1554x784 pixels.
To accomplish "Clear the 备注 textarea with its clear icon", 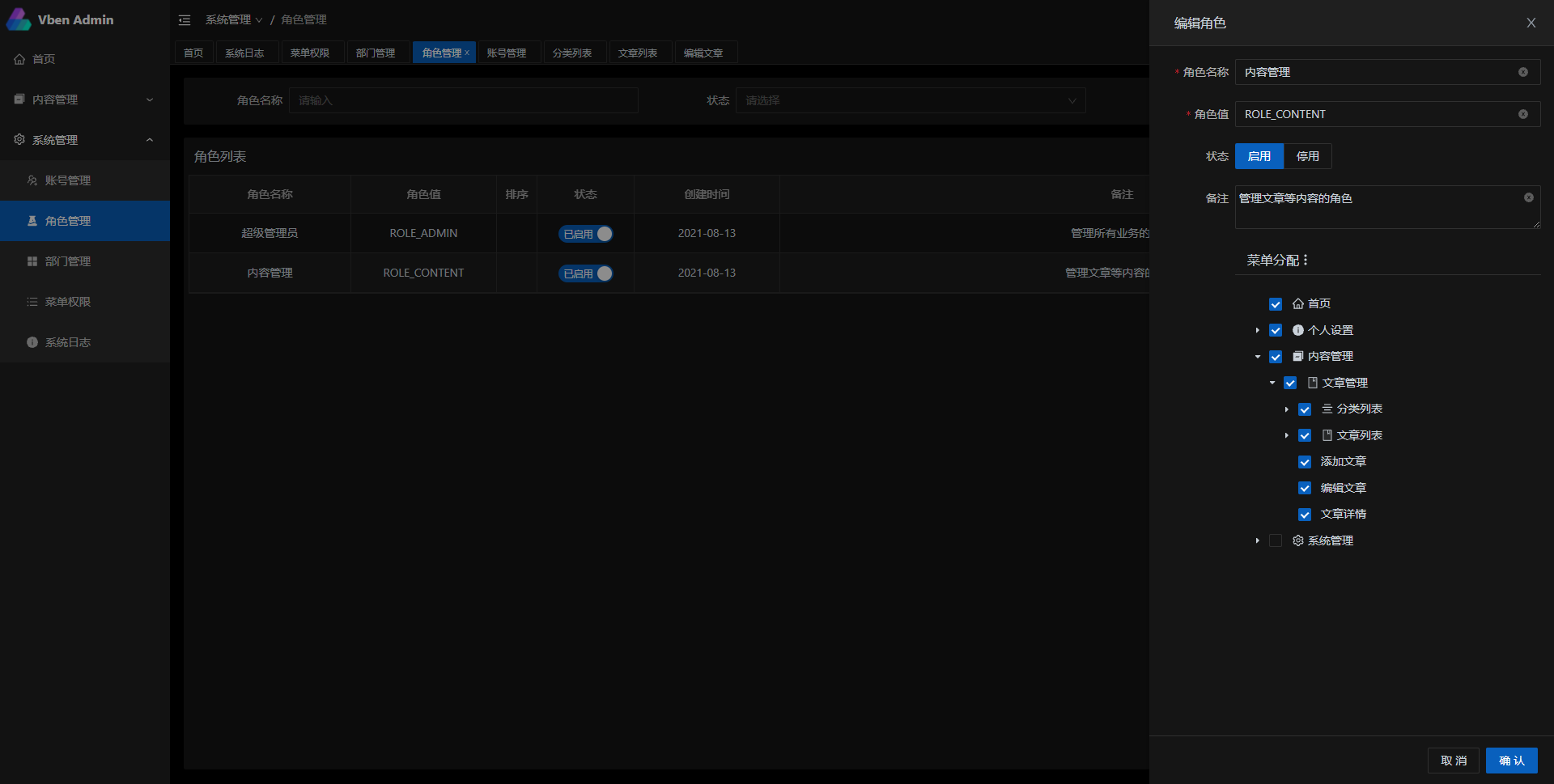I will [x=1529, y=197].
